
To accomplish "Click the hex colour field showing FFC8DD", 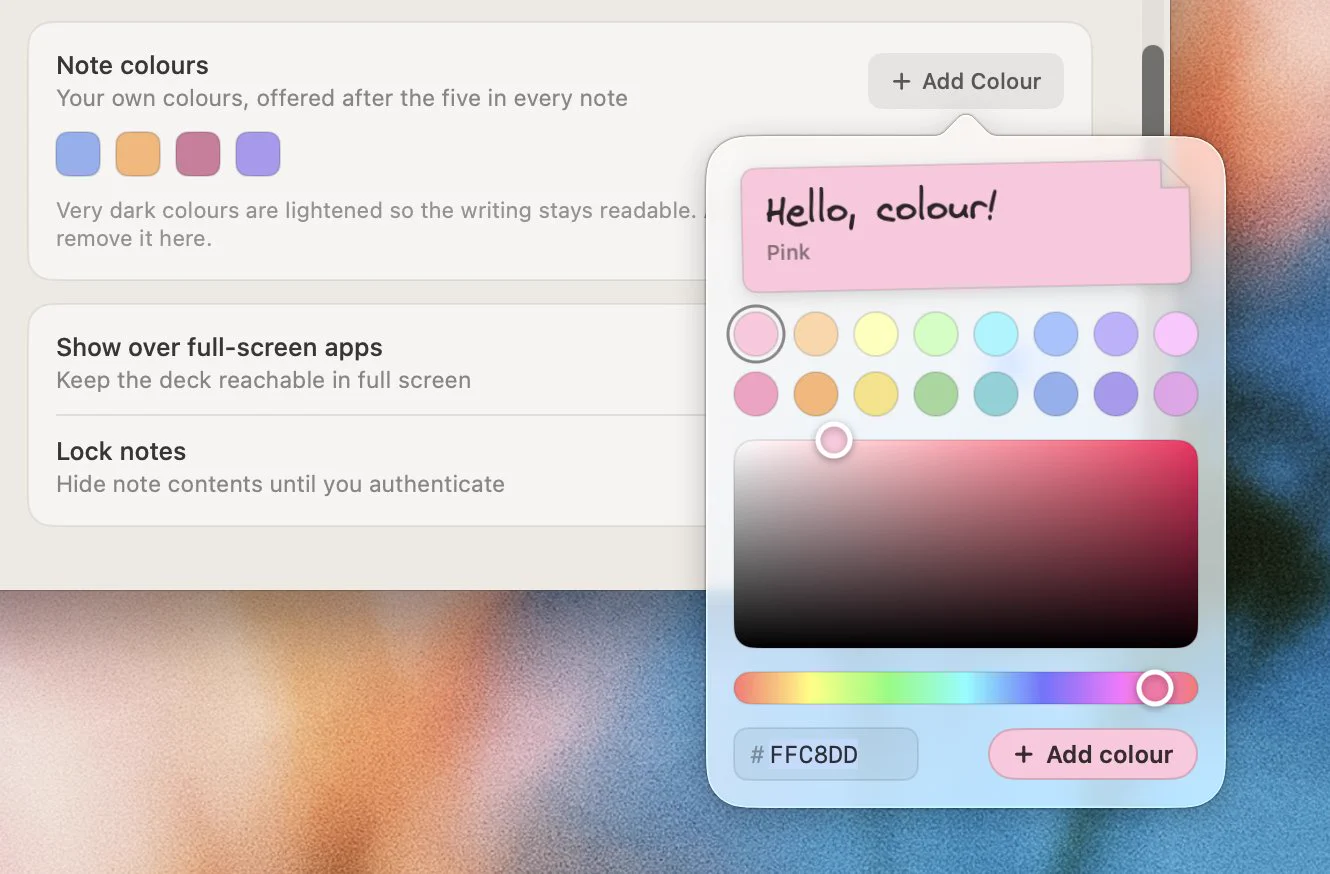I will pos(826,754).
